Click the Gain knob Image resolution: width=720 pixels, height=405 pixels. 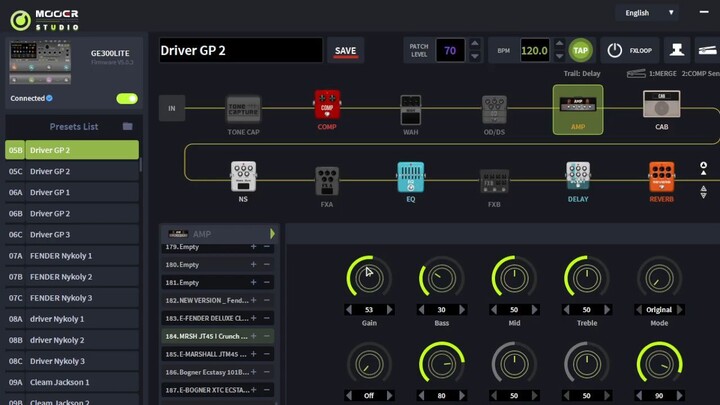coord(369,278)
